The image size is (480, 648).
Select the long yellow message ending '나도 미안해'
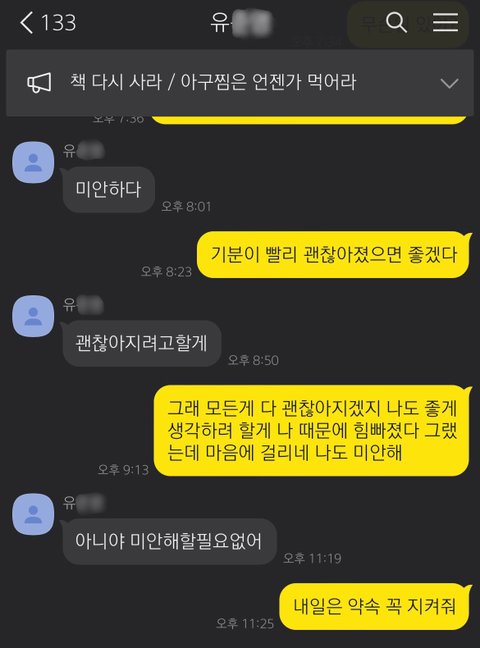(312, 430)
